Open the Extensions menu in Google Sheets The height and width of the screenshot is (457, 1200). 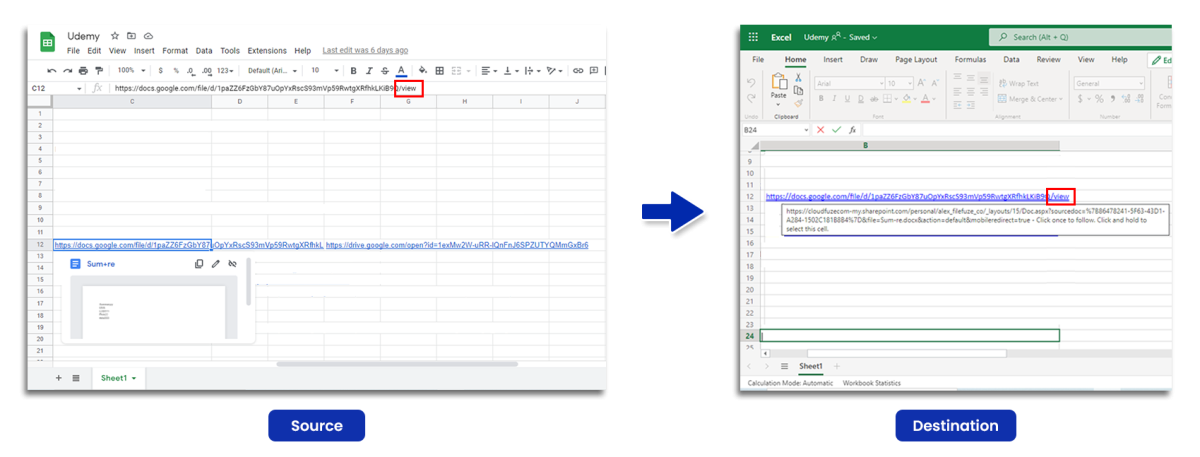pos(267,50)
